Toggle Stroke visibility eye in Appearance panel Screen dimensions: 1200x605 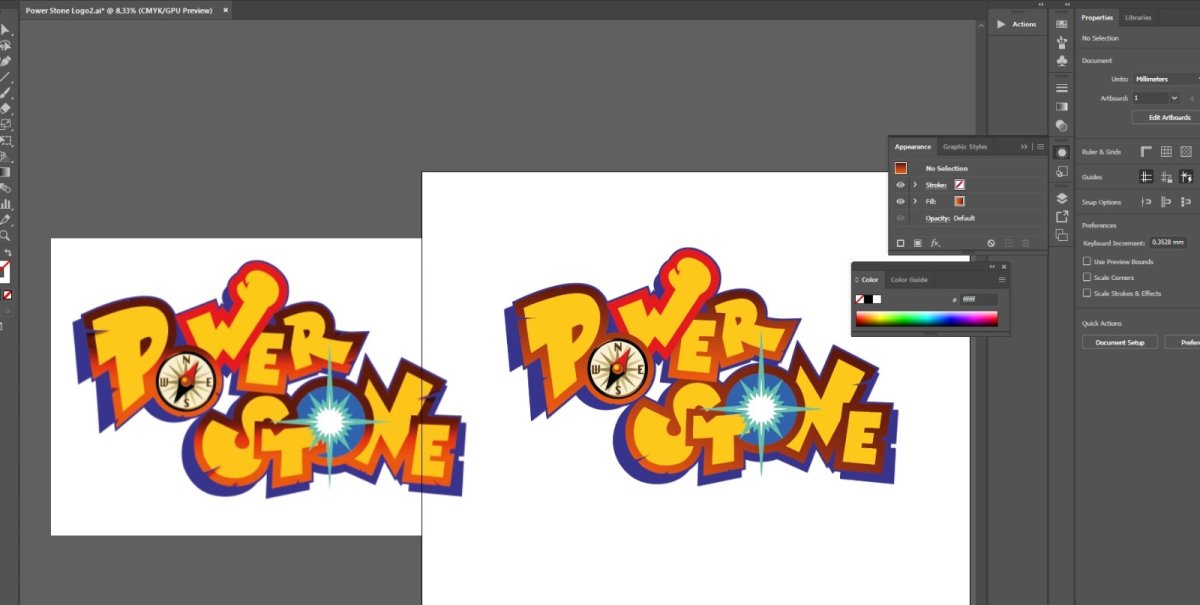pos(900,185)
